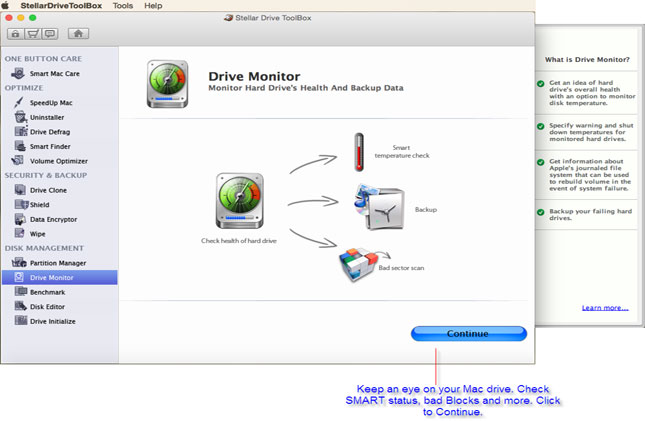Select Smart Mac Care icon in sidebar
645x421 pixels.
18,73
